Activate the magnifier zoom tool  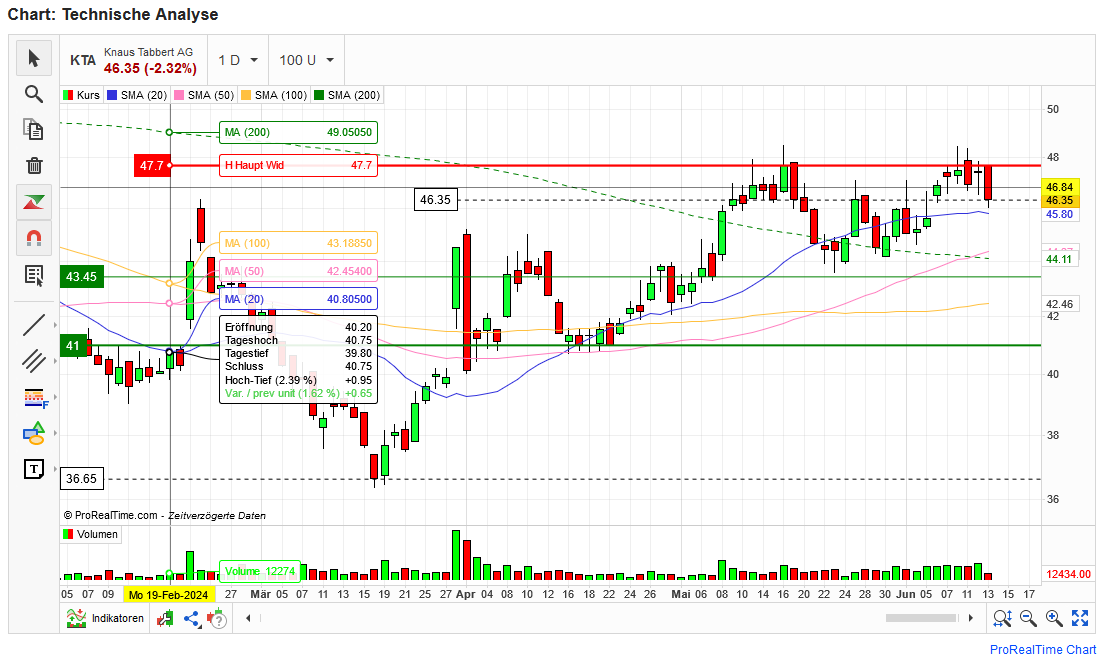coord(34,94)
